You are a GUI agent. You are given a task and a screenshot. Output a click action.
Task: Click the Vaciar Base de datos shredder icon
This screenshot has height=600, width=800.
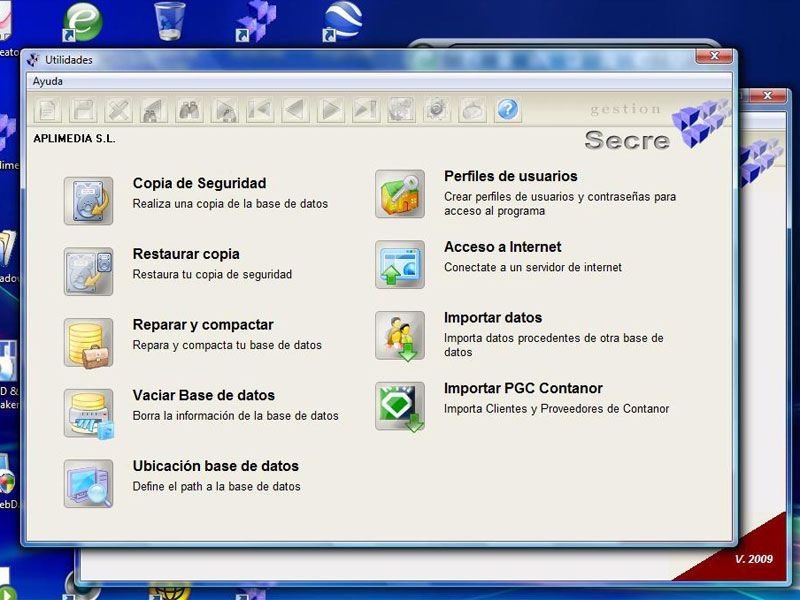(x=88, y=413)
